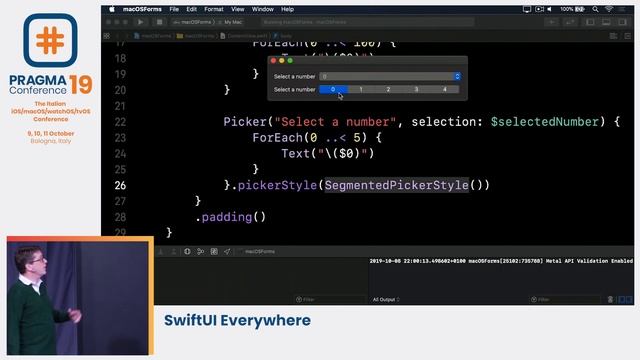Image resolution: width=640 pixels, height=360 pixels.
Task: Toggle the navigator panel
Action: [591, 22]
